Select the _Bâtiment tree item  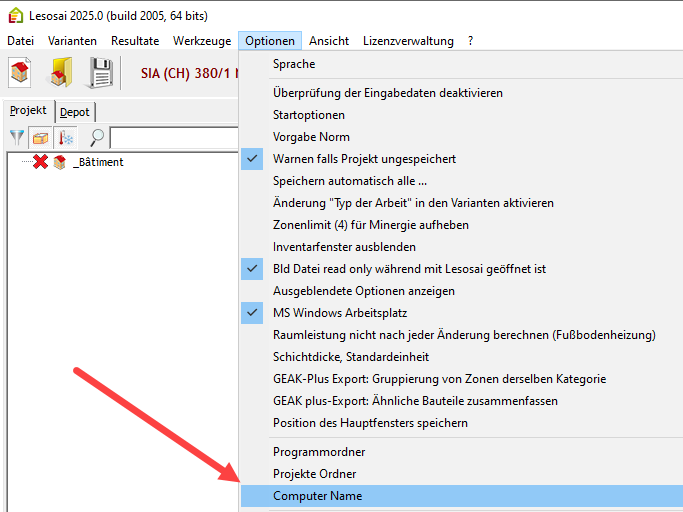[x=98, y=162]
